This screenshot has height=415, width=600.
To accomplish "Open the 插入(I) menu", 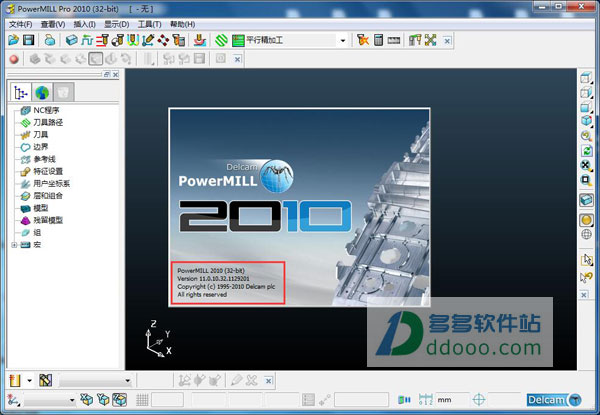I will coord(84,24).
